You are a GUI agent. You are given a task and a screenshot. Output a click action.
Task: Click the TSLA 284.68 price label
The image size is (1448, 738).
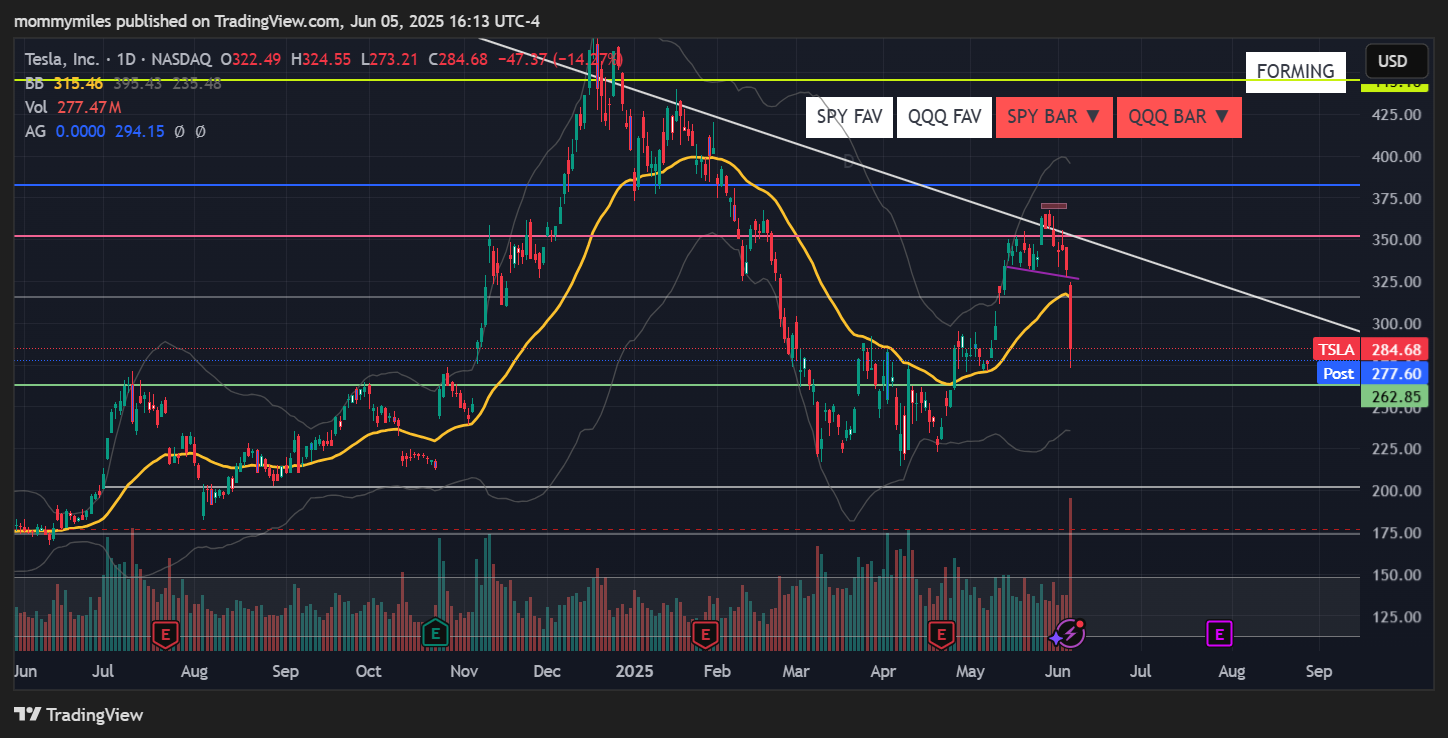point(1370,349)
